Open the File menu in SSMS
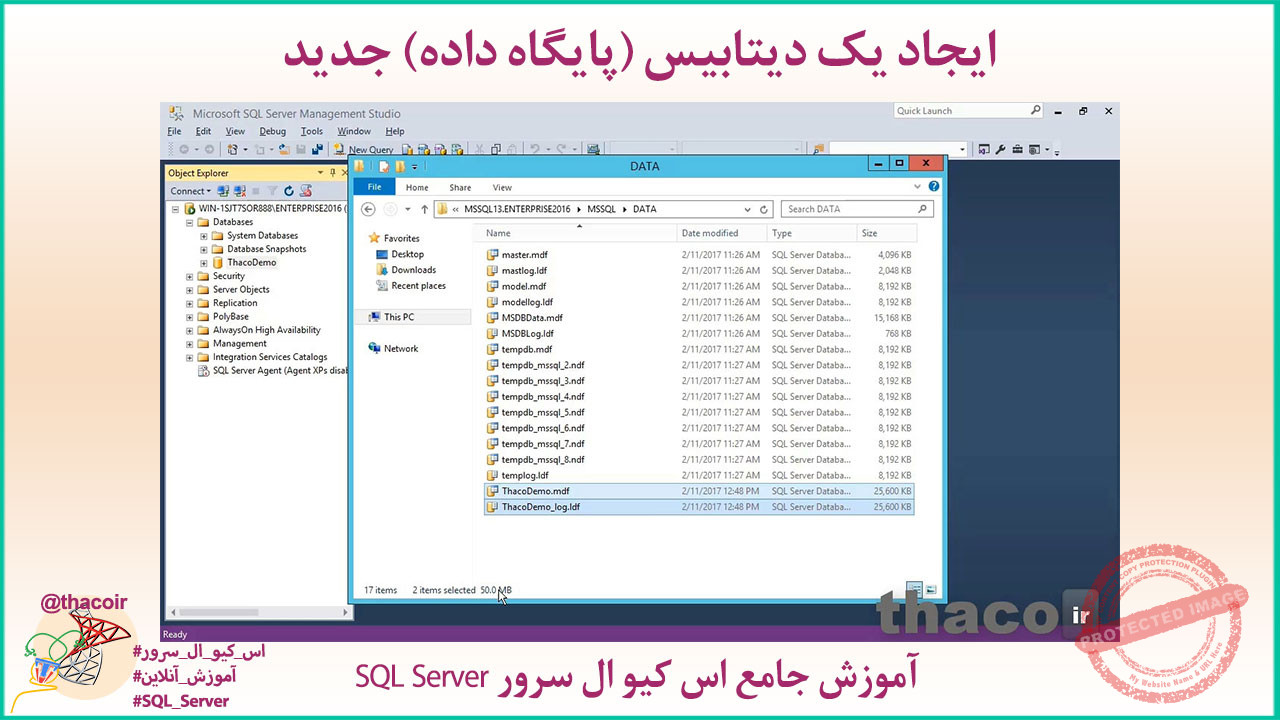 (174, 131)
